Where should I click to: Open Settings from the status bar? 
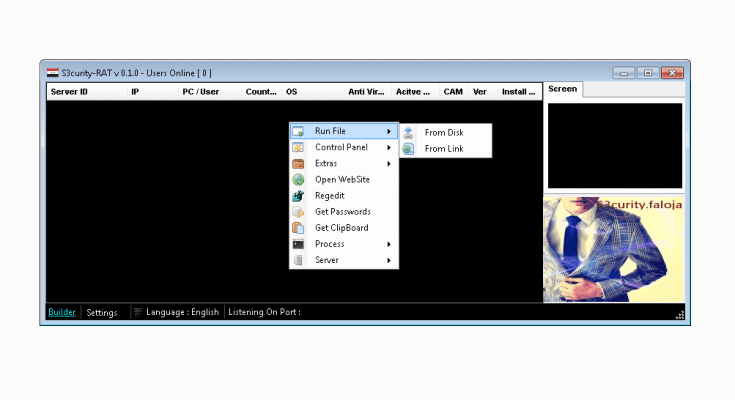pos(101,312)
